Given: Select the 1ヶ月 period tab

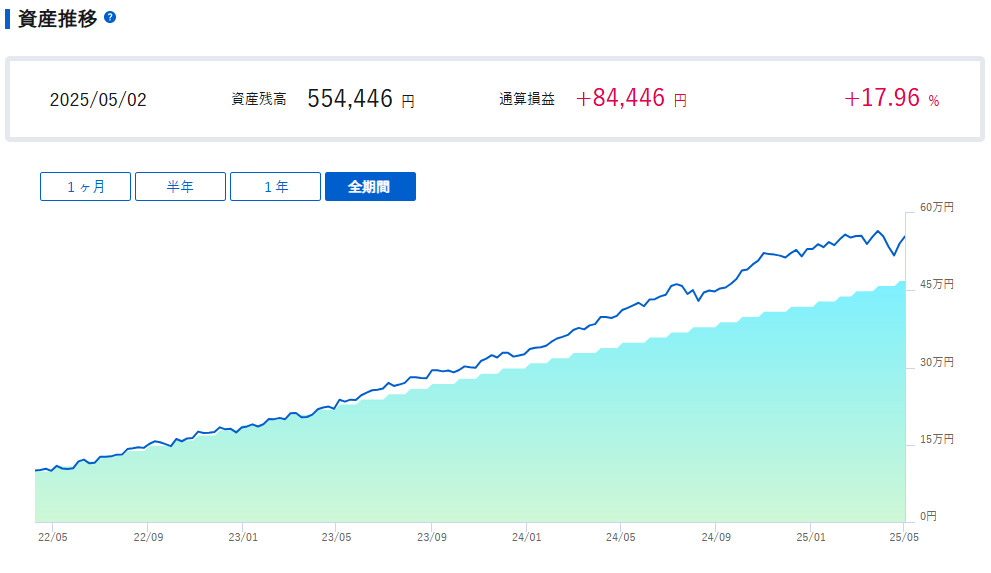Looking at the screenshot, I should pos(85,186).
